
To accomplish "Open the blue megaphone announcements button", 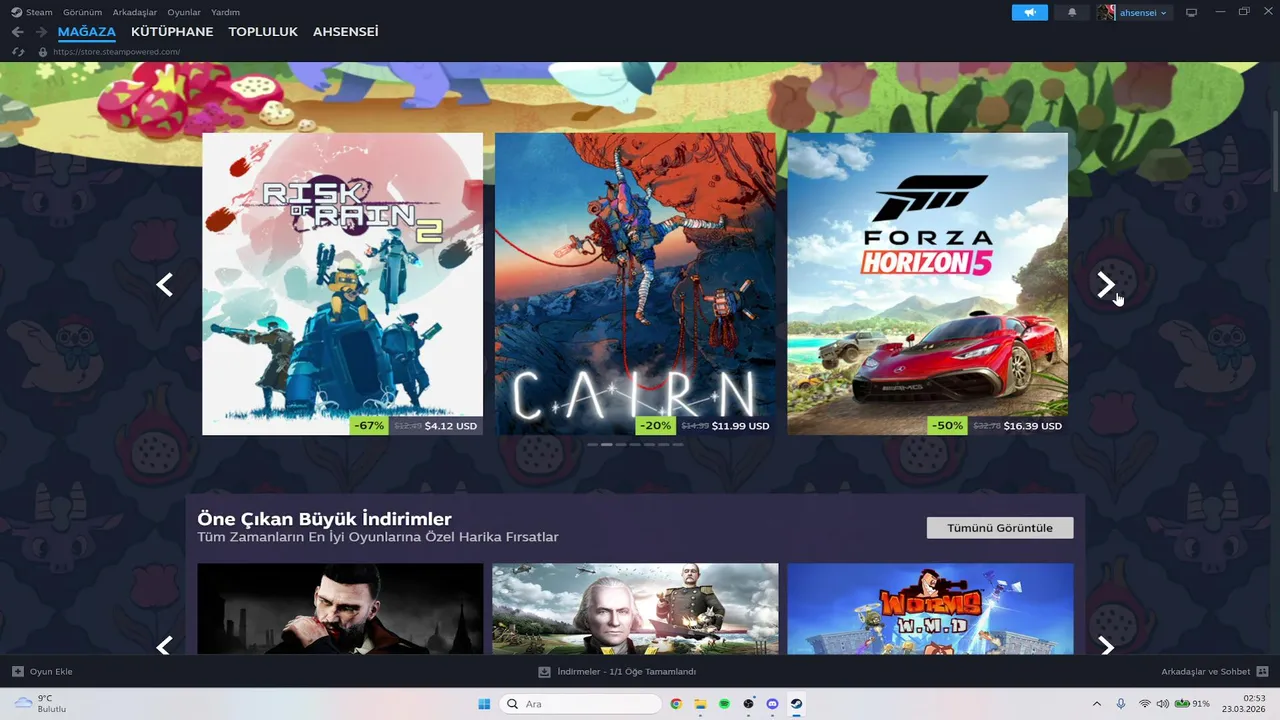I will [1029, 12].
